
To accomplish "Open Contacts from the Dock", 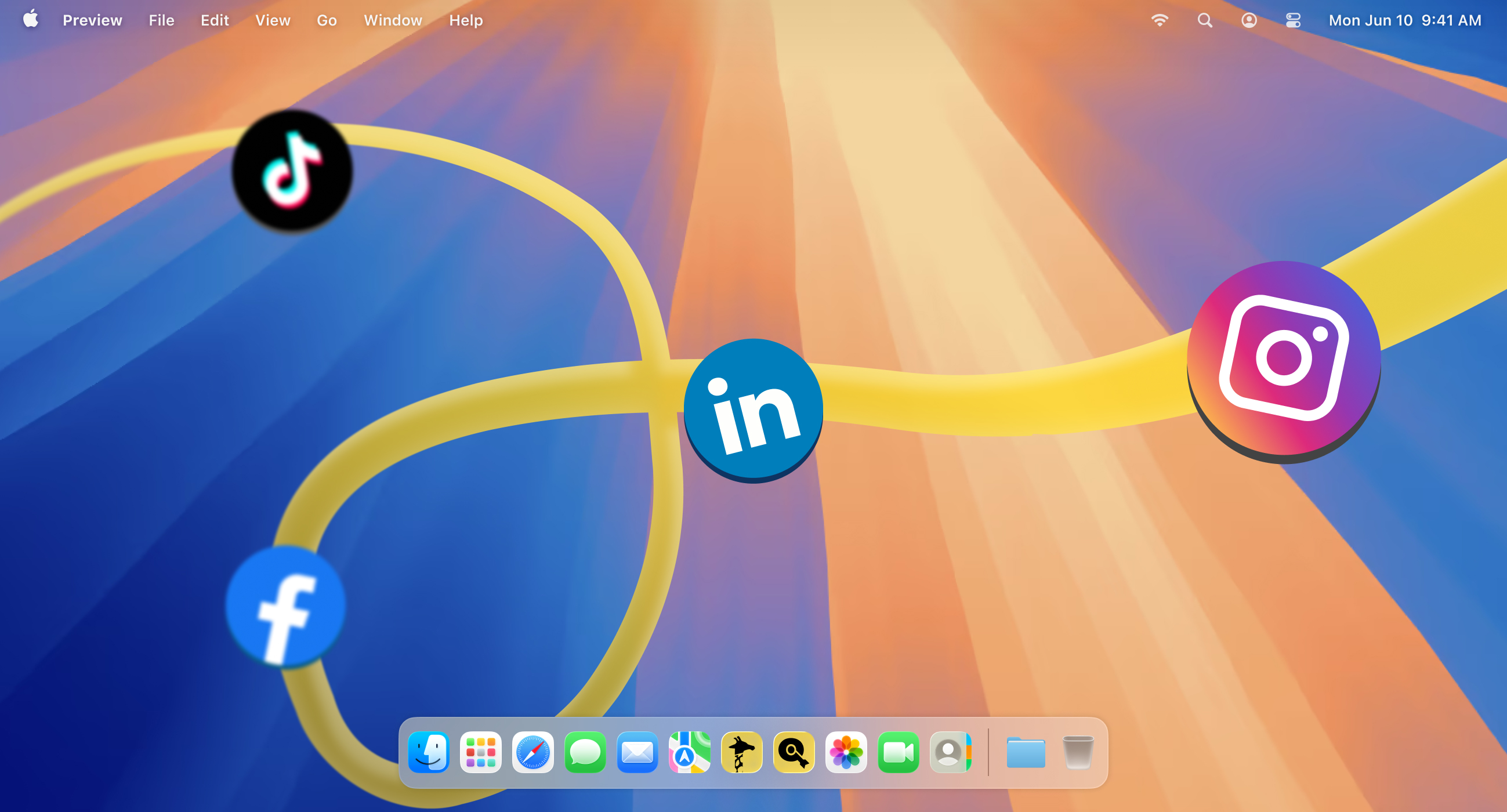I will 951,752.
